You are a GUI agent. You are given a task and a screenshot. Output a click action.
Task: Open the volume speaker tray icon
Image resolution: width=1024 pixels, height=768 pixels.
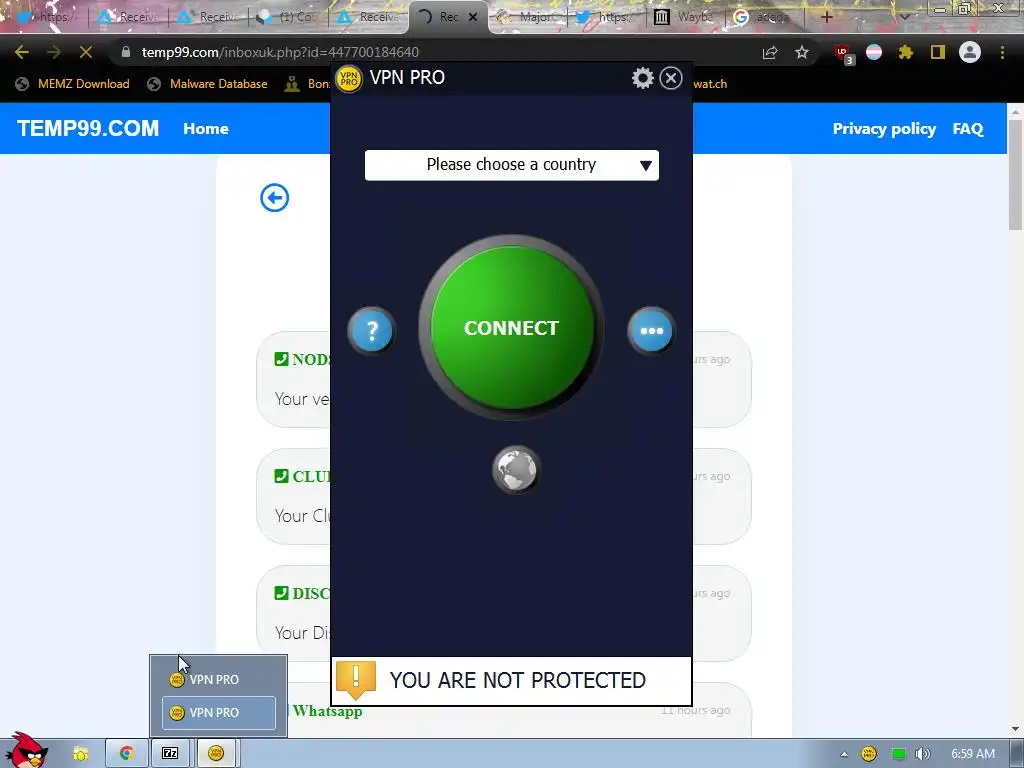click(x=923, y=754)
